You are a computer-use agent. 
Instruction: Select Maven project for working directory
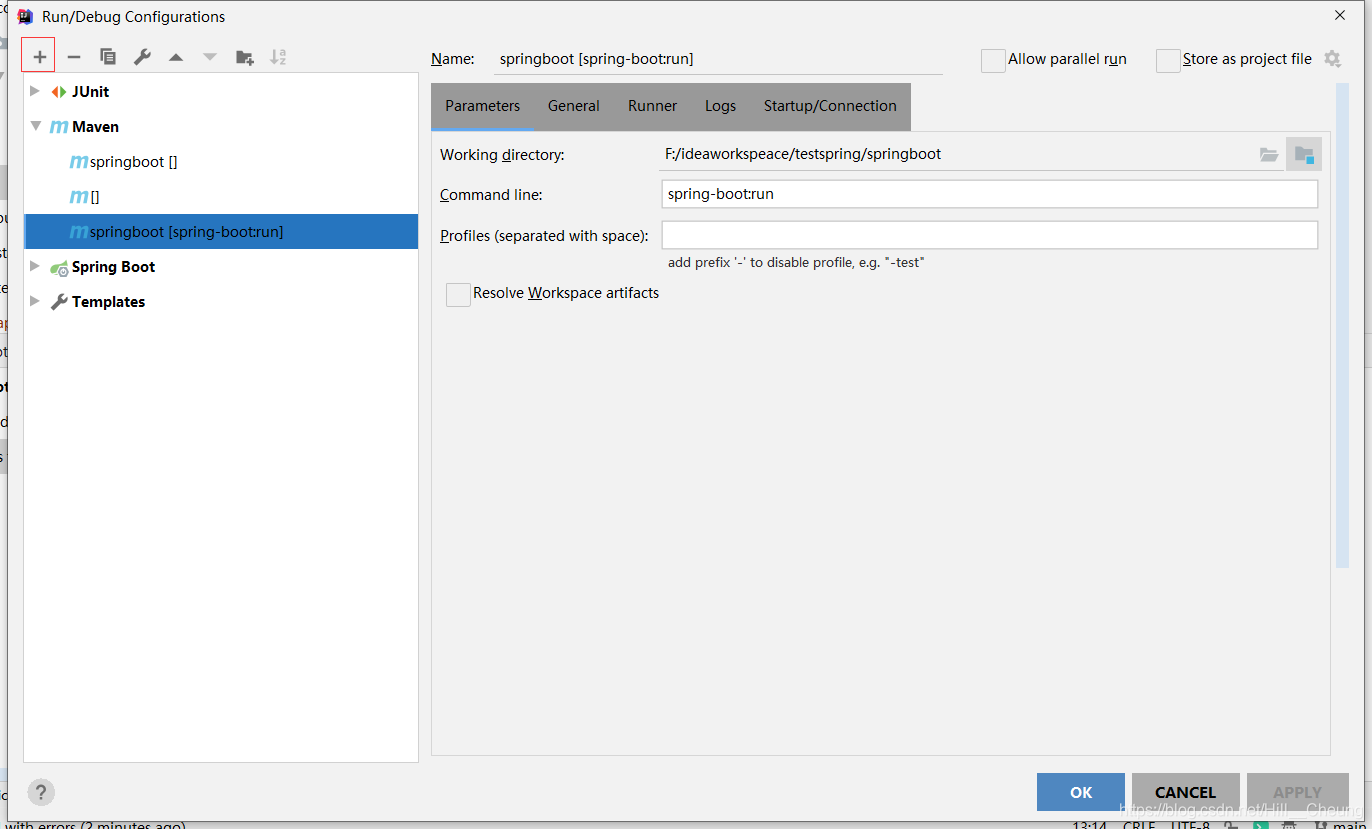1304,154
